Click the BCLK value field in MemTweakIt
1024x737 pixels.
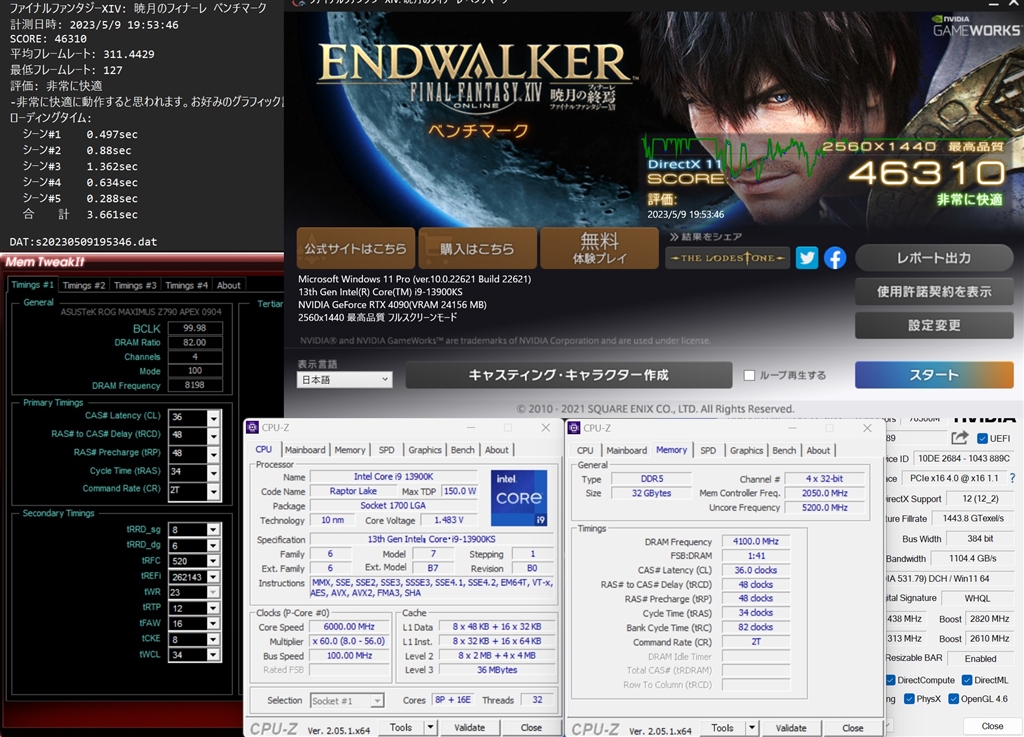click(x=195, y=328)
